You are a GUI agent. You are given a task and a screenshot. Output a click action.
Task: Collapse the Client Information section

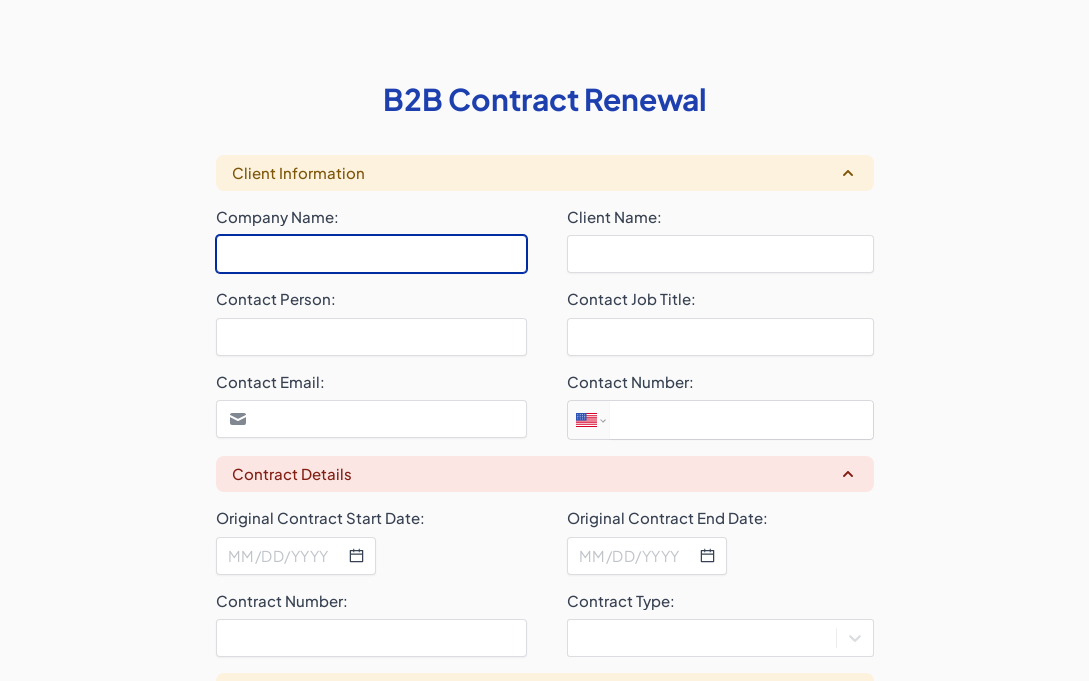848,173
